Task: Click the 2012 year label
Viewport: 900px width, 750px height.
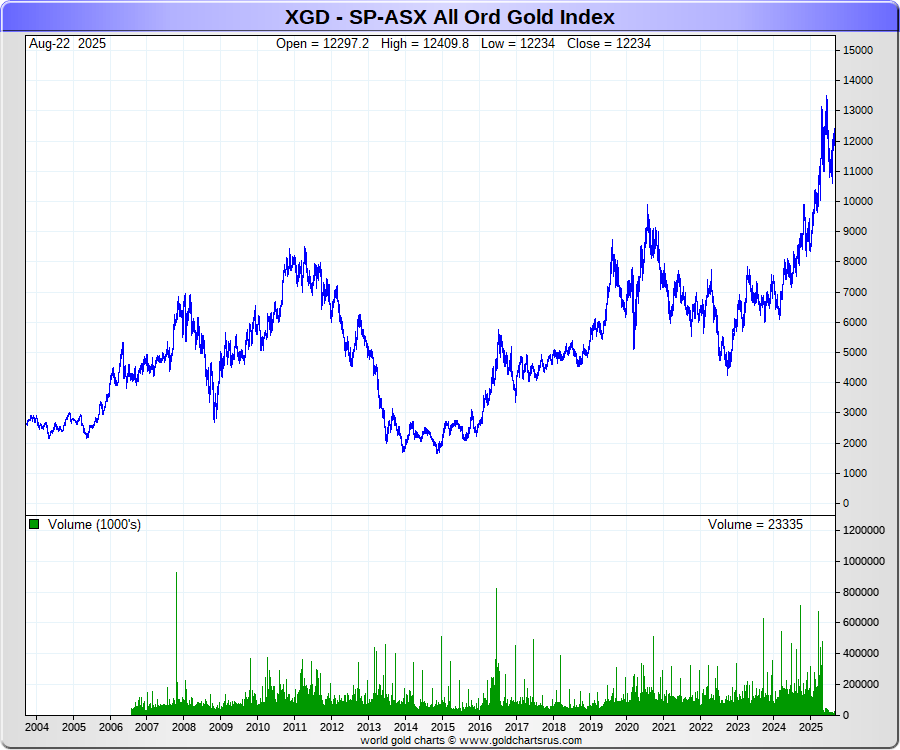Action: coord(332,727)
